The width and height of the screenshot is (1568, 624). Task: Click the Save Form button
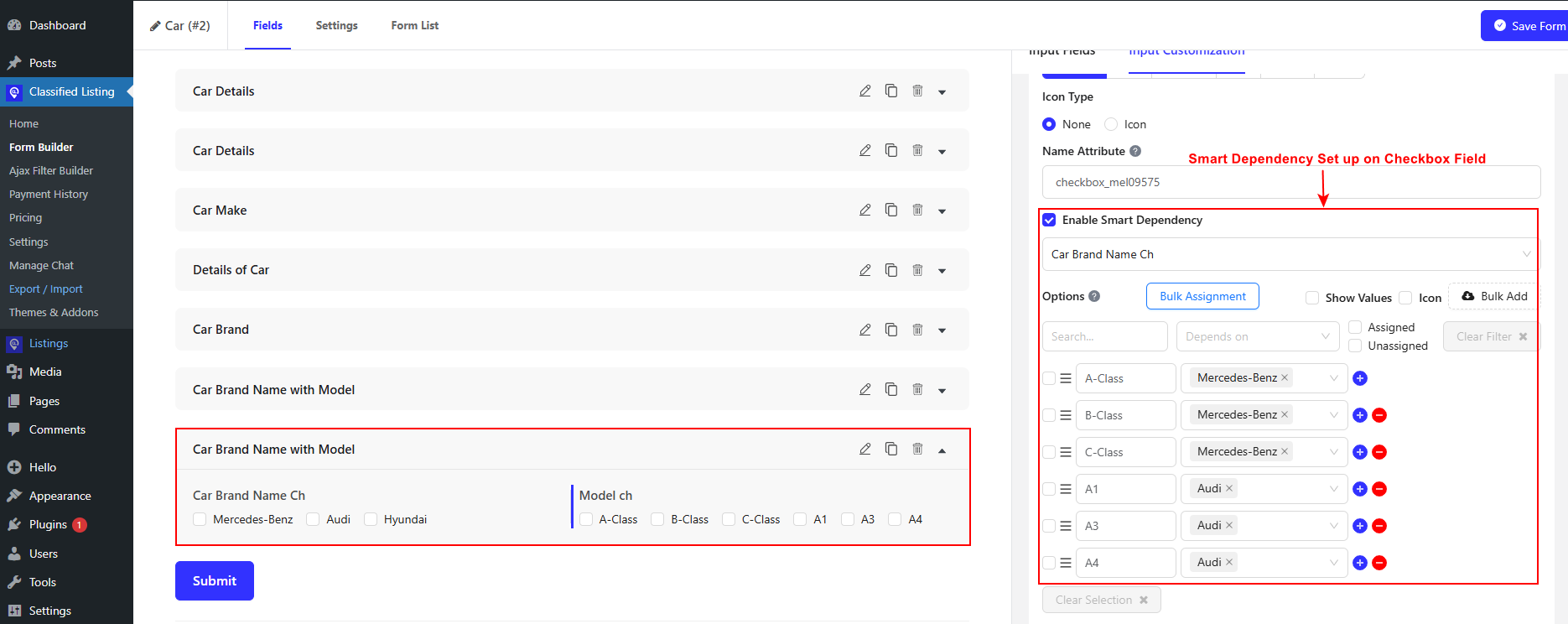tap(1526, 26)
